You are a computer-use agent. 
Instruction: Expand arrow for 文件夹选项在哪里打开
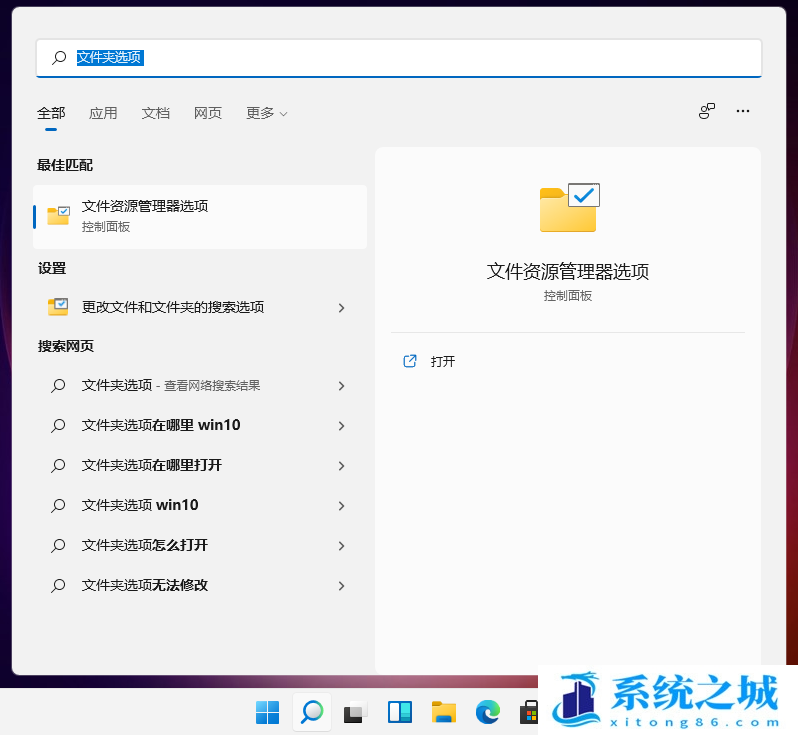pos(341,466)
